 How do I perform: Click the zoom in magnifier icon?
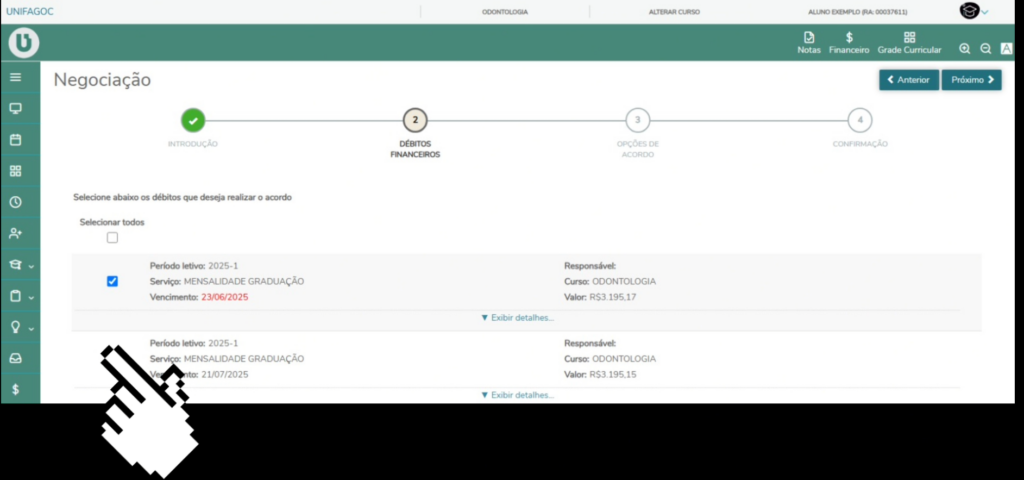click(x=964, y=48)
